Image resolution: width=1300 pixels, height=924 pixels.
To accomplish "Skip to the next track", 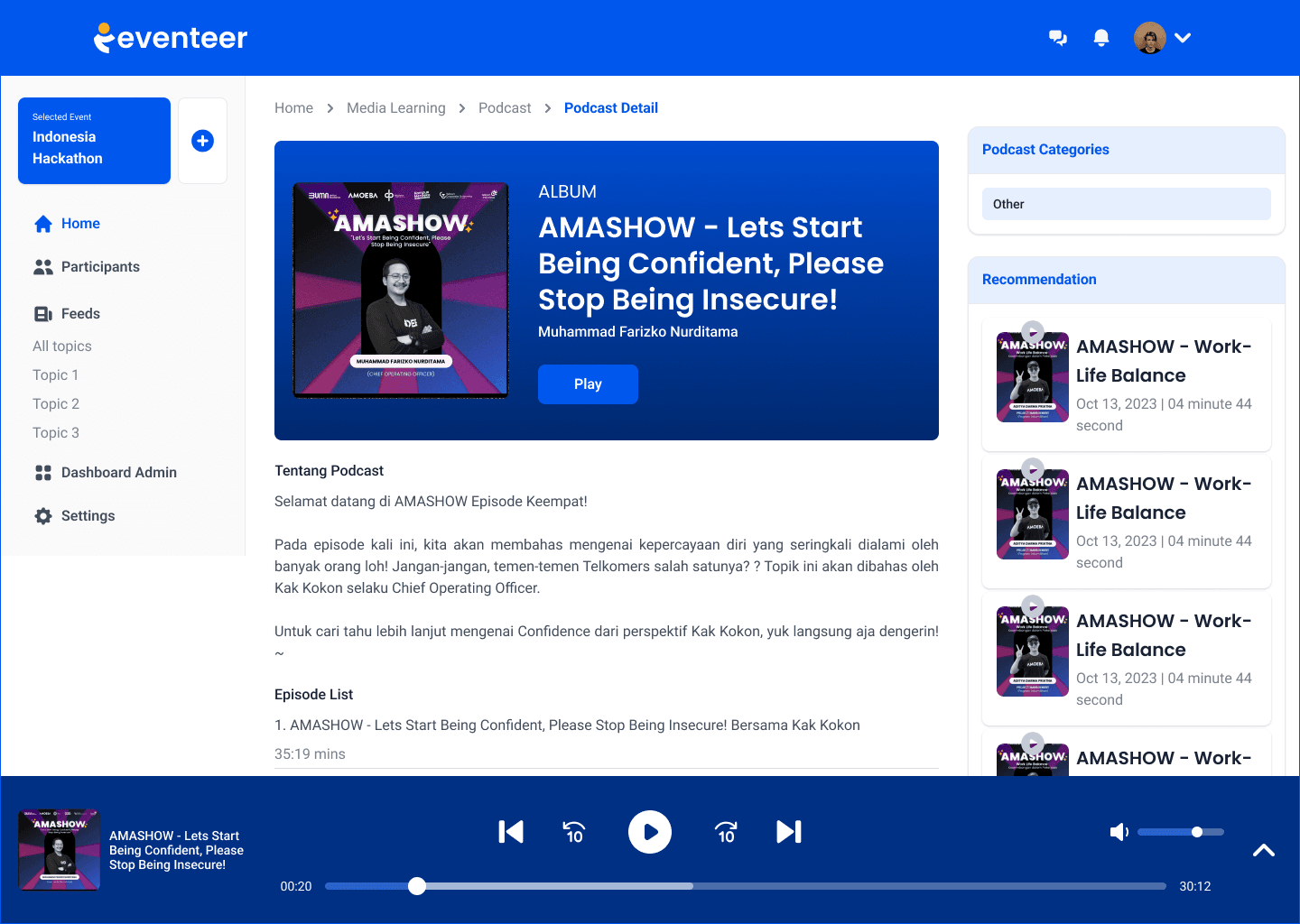I will [789, 832].
